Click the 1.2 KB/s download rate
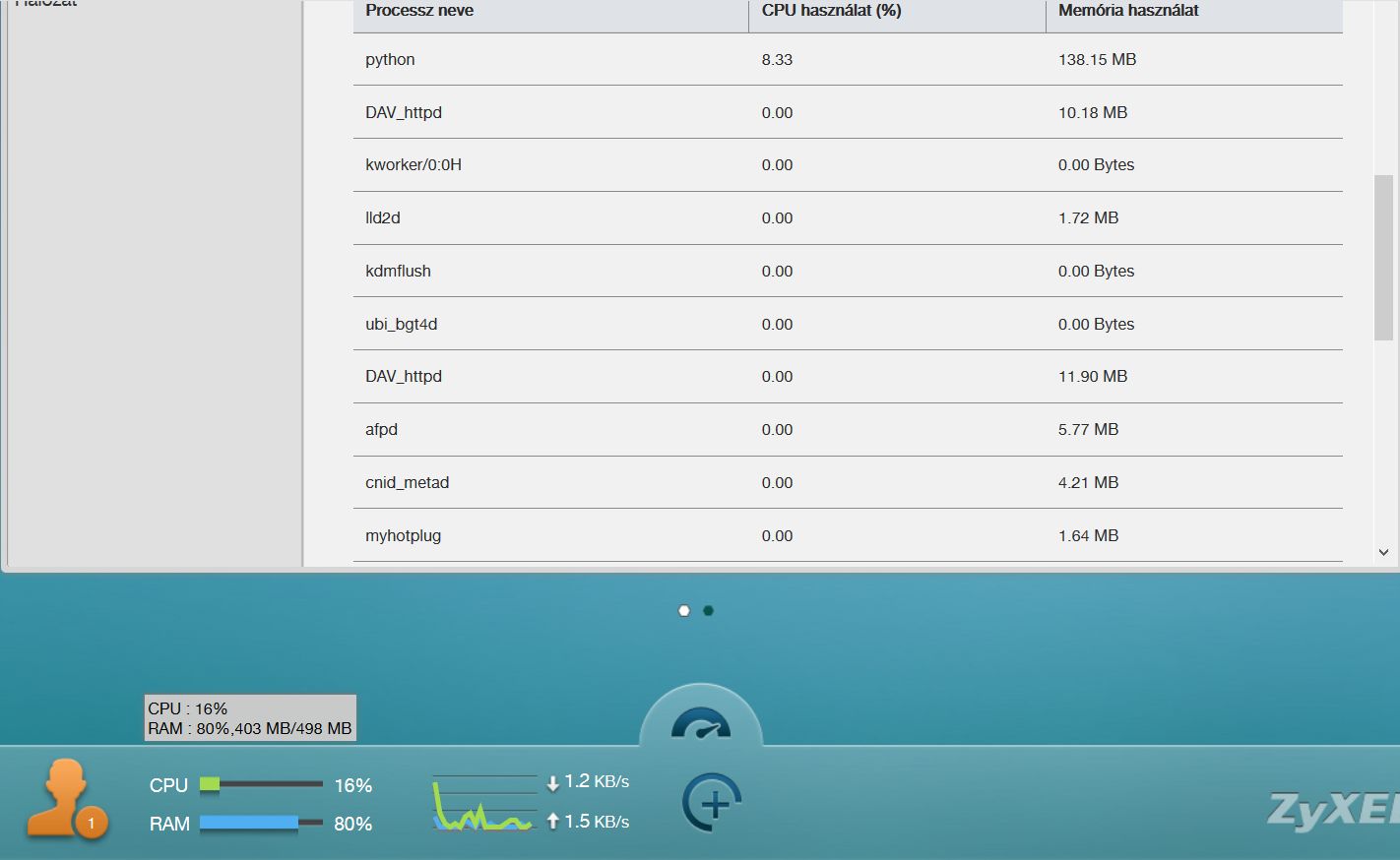 pyautogui.click(x=597, y=781)
